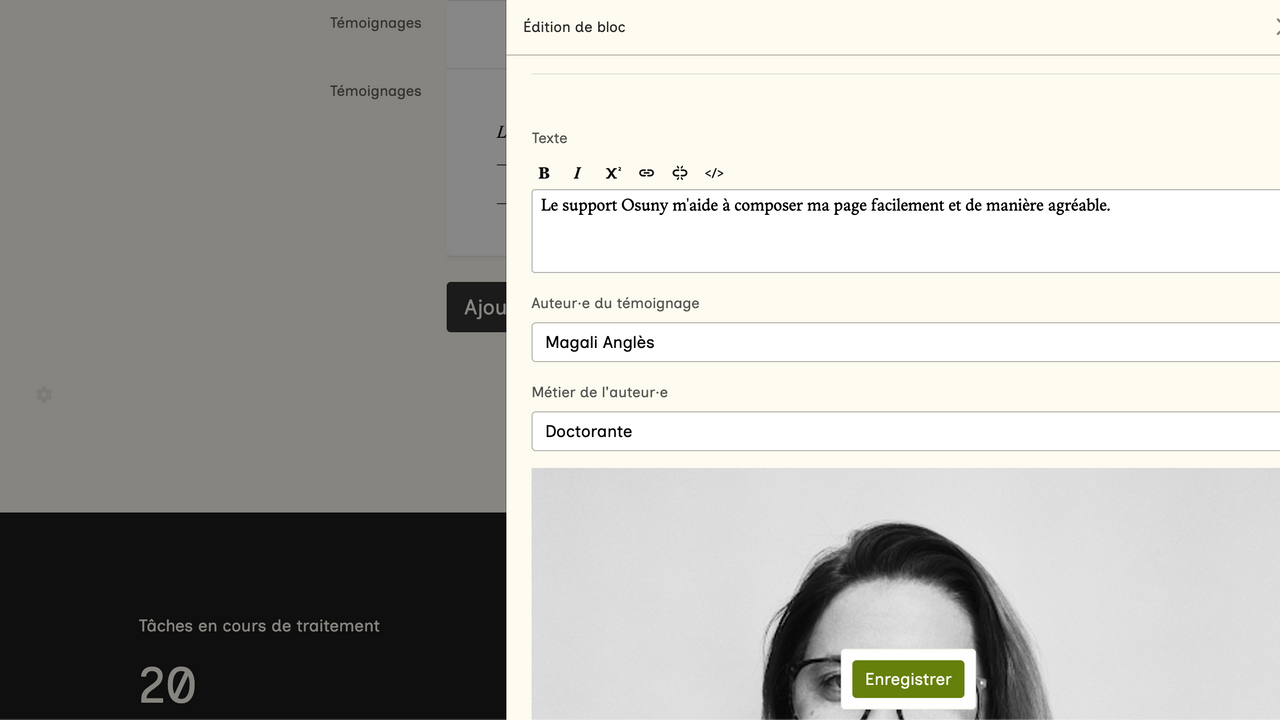This screenshot has height=720, width=1280.
Task: Close the Édition de bloc panel
Action: coord(1275,27)
